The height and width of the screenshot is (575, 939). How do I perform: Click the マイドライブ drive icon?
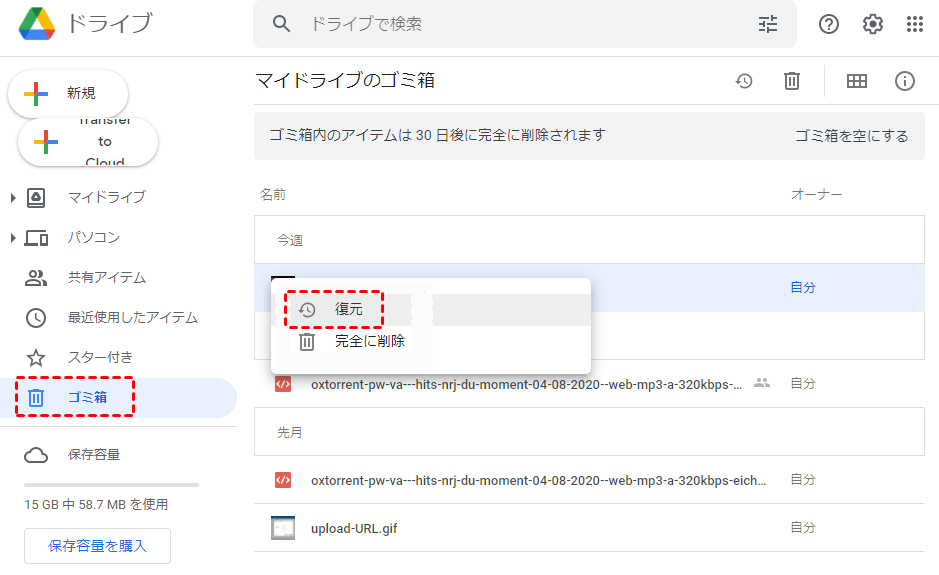[36, 197]
